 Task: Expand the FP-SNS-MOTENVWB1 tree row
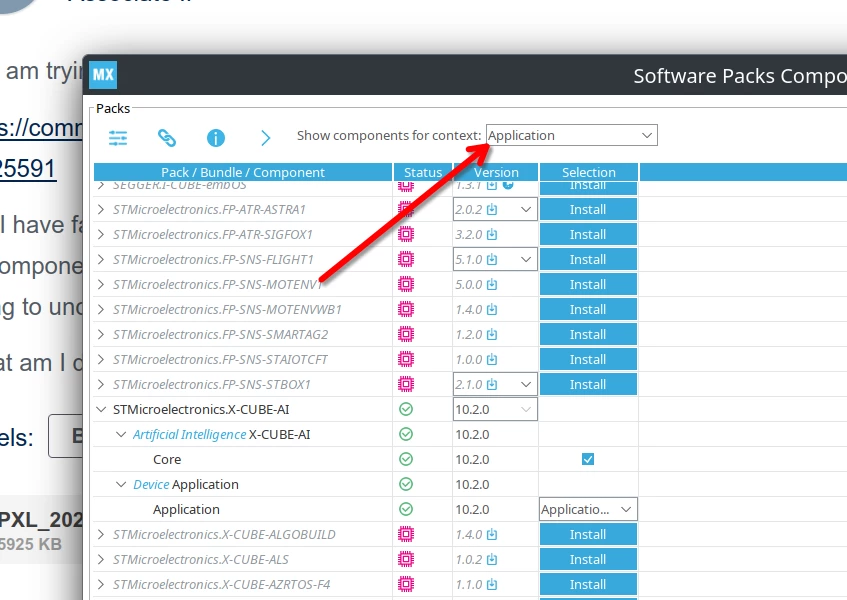(101, 309)
